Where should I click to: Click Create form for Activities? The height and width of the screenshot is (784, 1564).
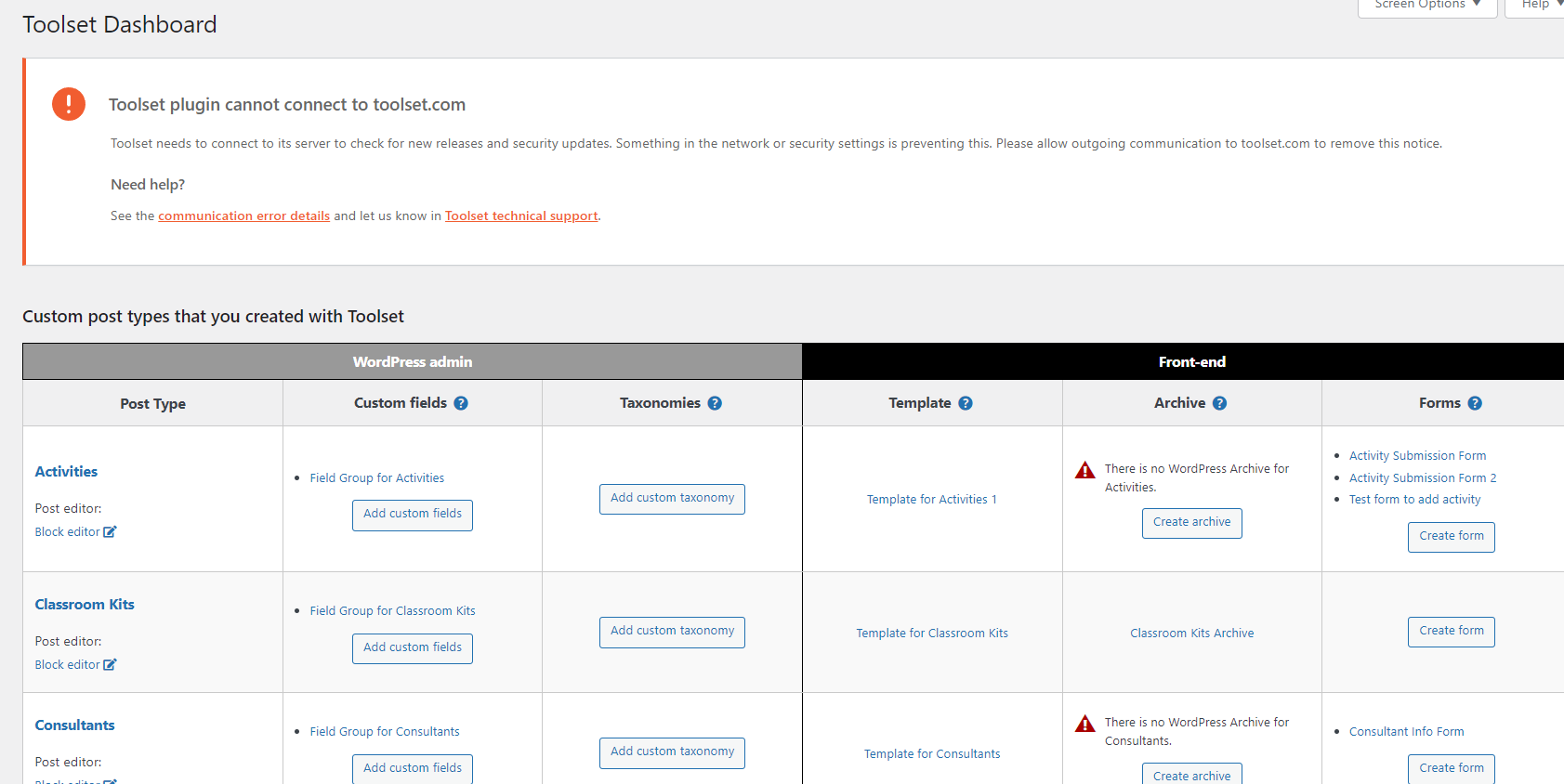pos(1452,537)
